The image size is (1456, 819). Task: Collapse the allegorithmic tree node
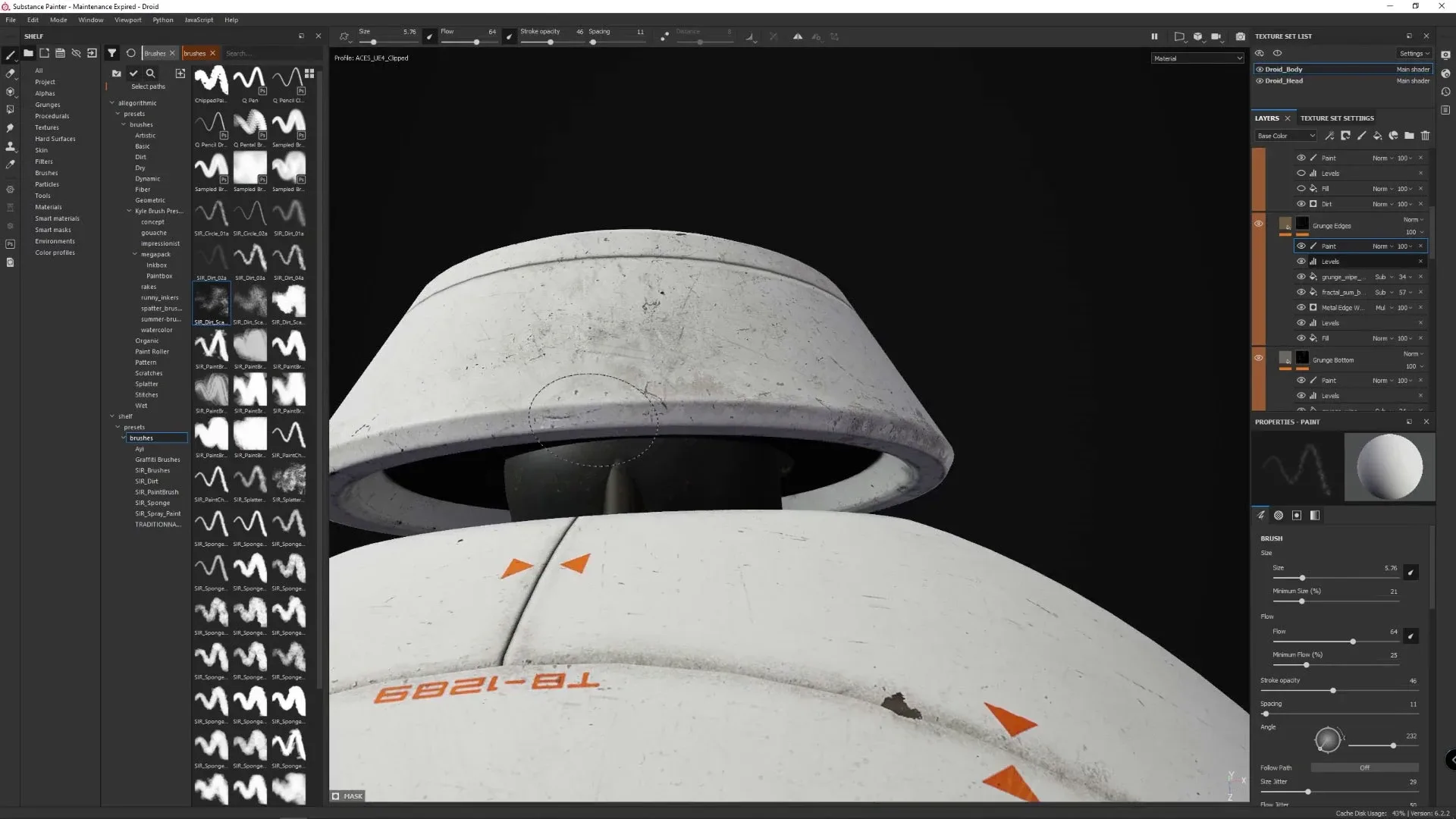[x=112, y=102]
